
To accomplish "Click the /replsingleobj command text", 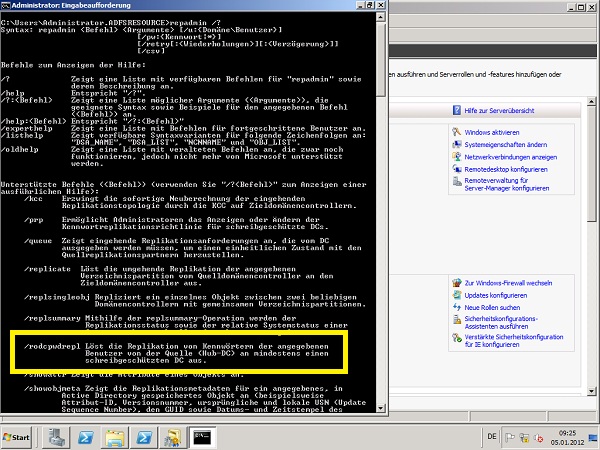I will [57, 297].
